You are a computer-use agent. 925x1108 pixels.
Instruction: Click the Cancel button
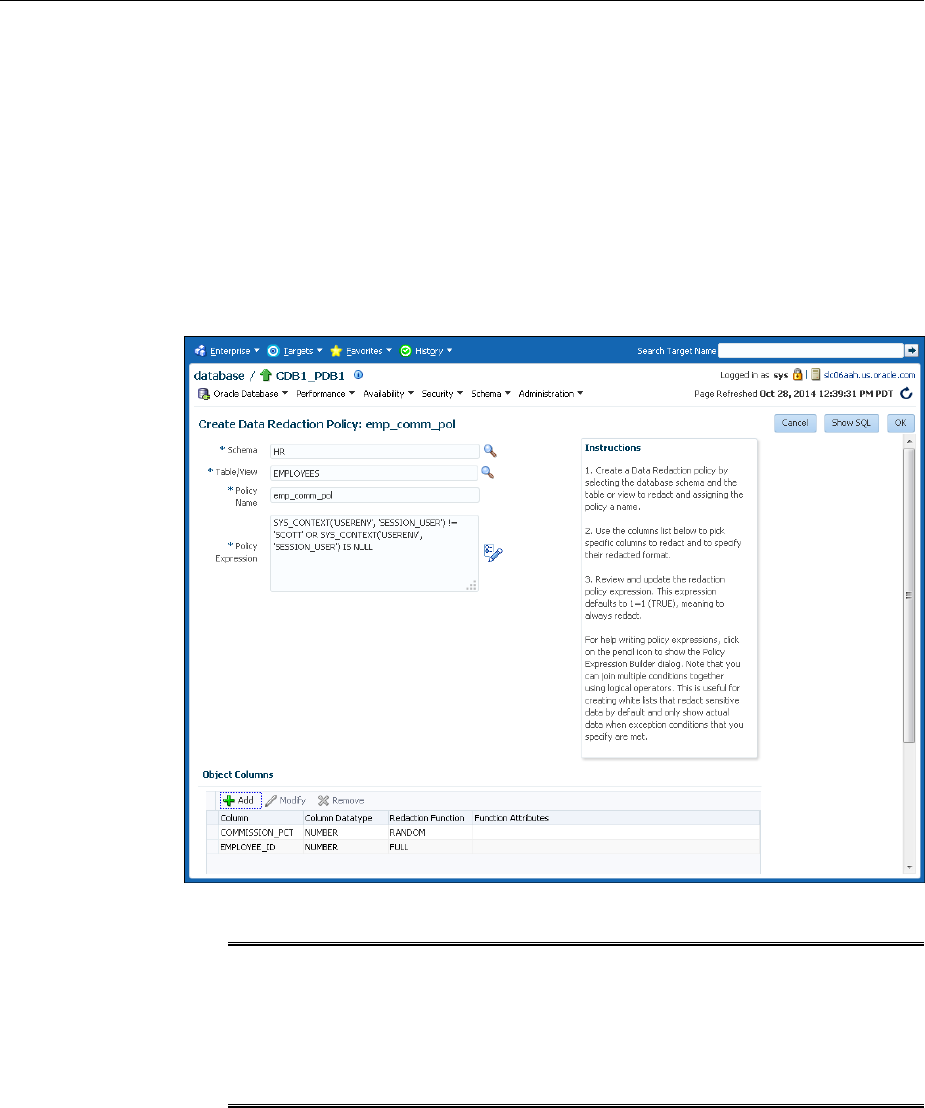tap(795, 423)
